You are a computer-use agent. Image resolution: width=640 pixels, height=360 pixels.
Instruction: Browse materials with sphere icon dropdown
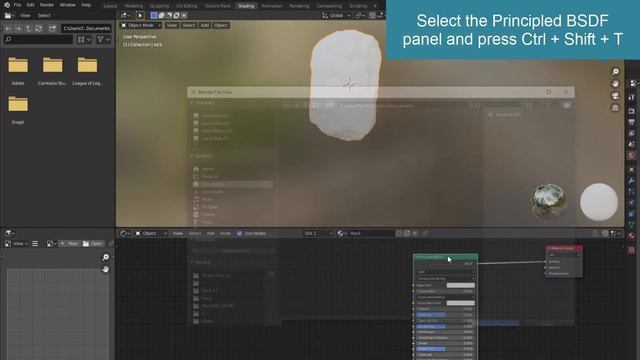coord(342,233)
